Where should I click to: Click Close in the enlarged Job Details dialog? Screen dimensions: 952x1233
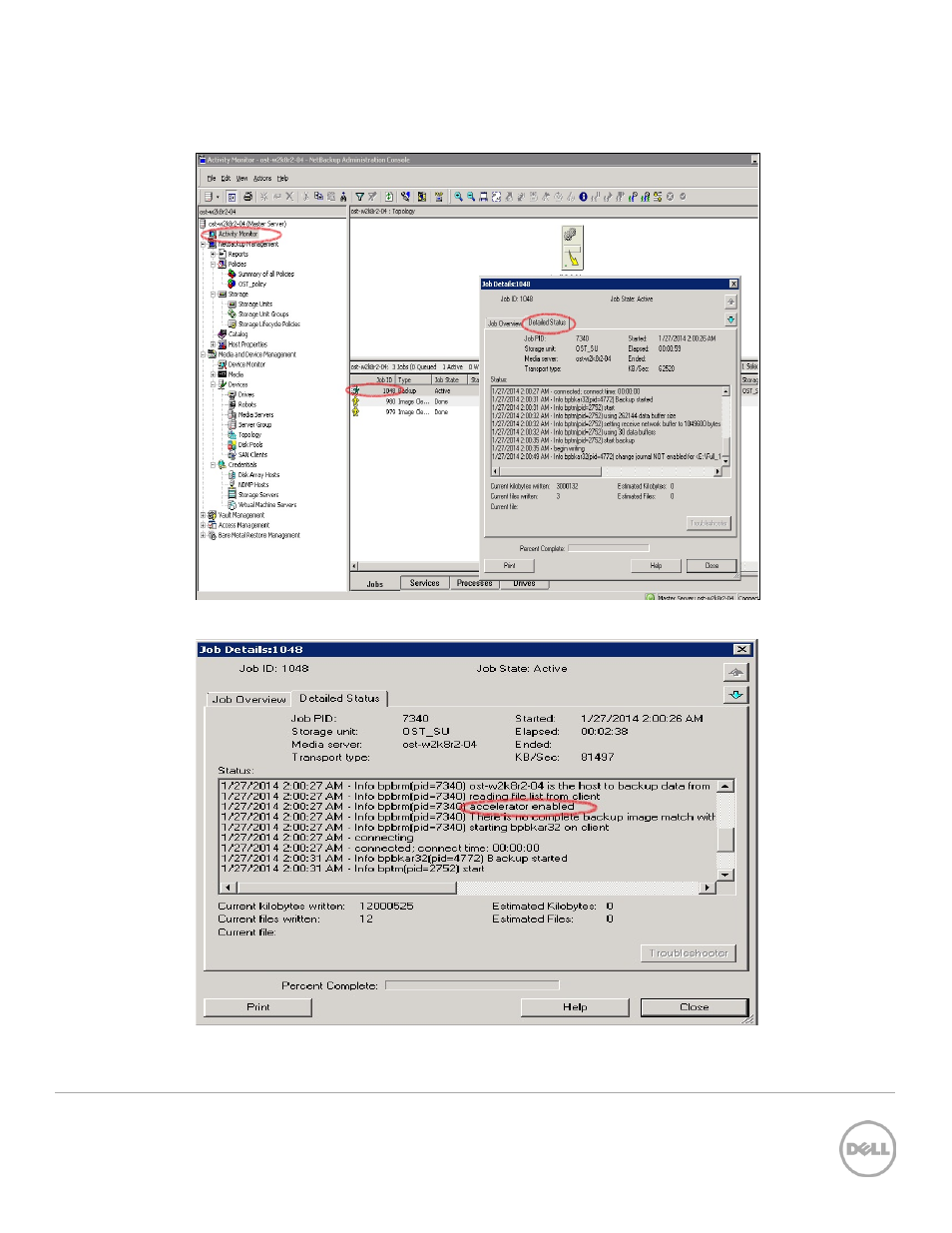pos(695,1007)
